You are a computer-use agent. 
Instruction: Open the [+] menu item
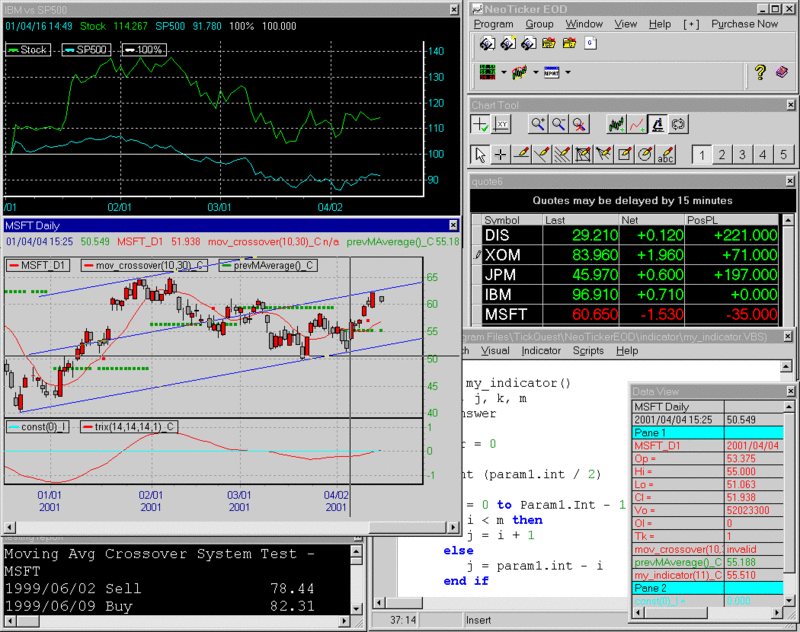click(691, 24)
